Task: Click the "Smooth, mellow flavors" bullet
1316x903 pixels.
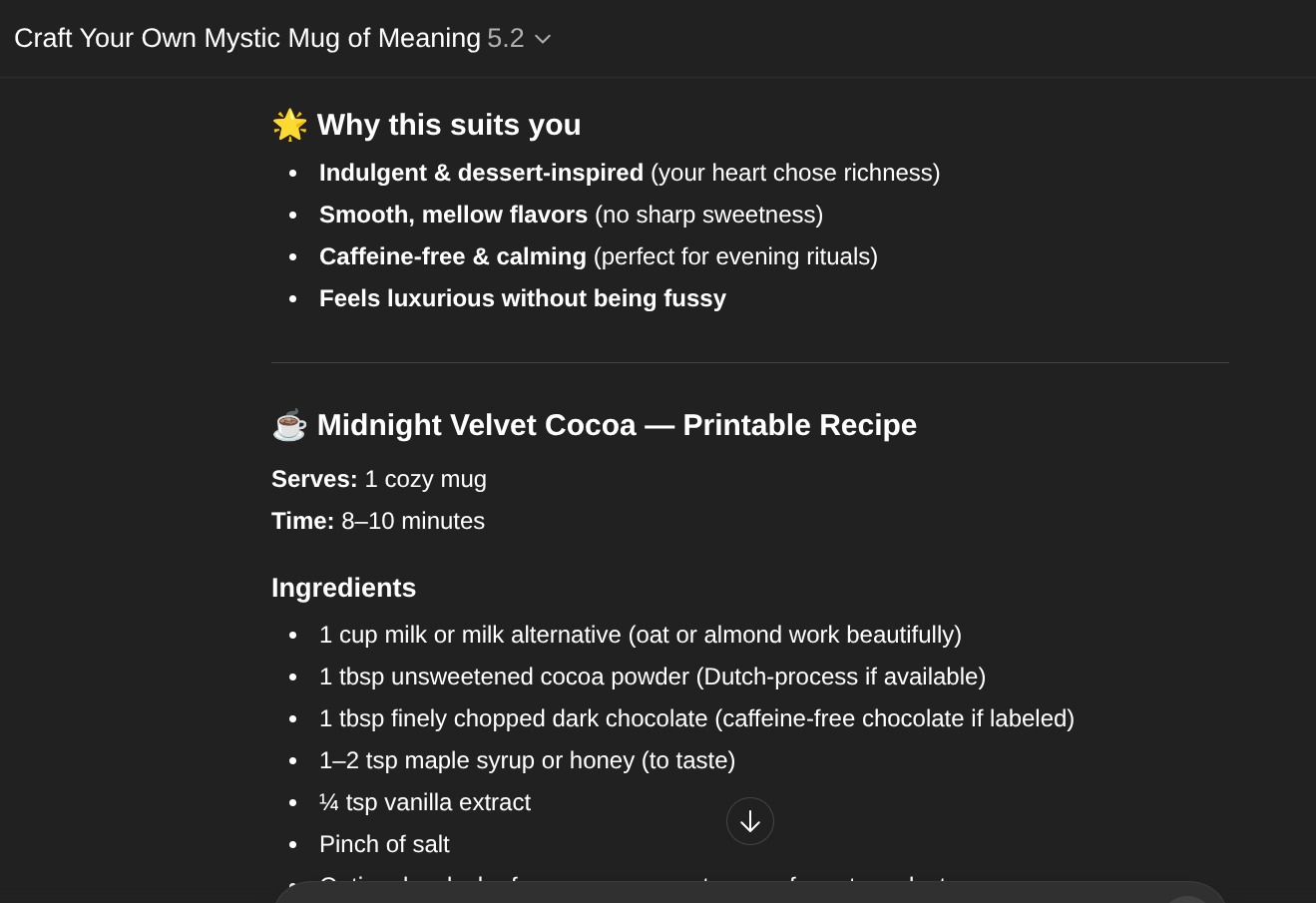Action: [x=453, y=215]
